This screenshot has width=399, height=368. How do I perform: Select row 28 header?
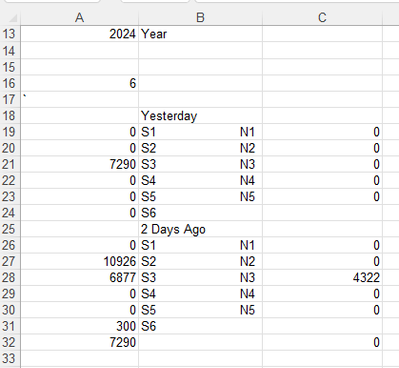(10, 278)
